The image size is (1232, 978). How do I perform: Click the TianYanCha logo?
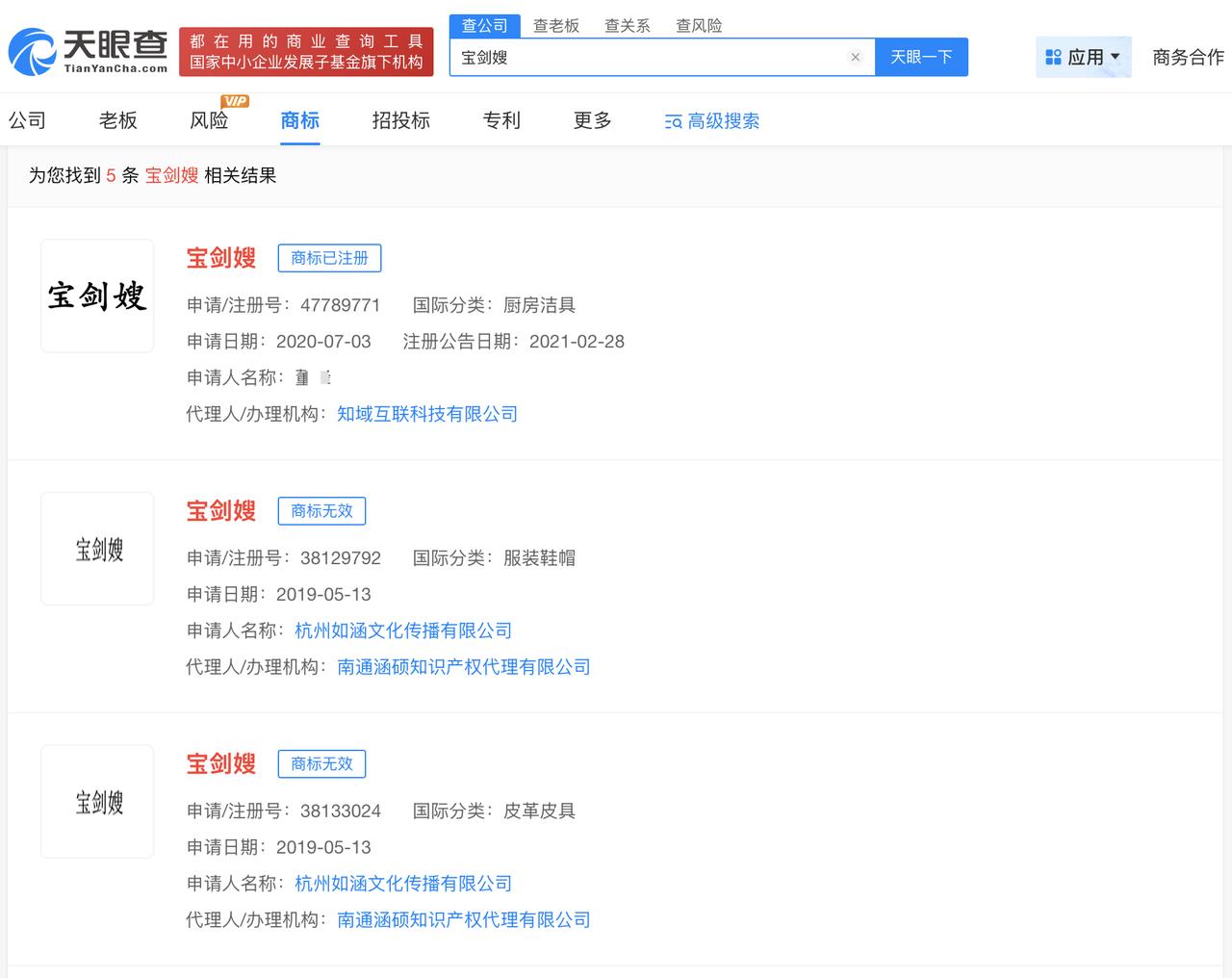[88, 51]
